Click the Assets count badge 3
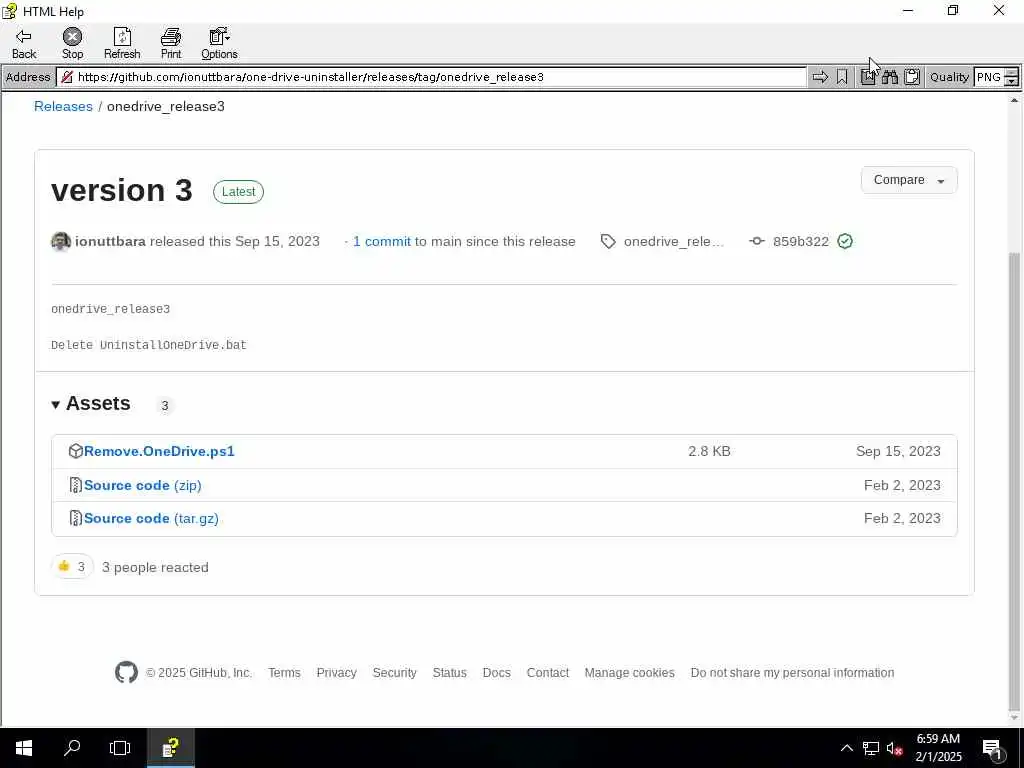 [x=165, y=406]
